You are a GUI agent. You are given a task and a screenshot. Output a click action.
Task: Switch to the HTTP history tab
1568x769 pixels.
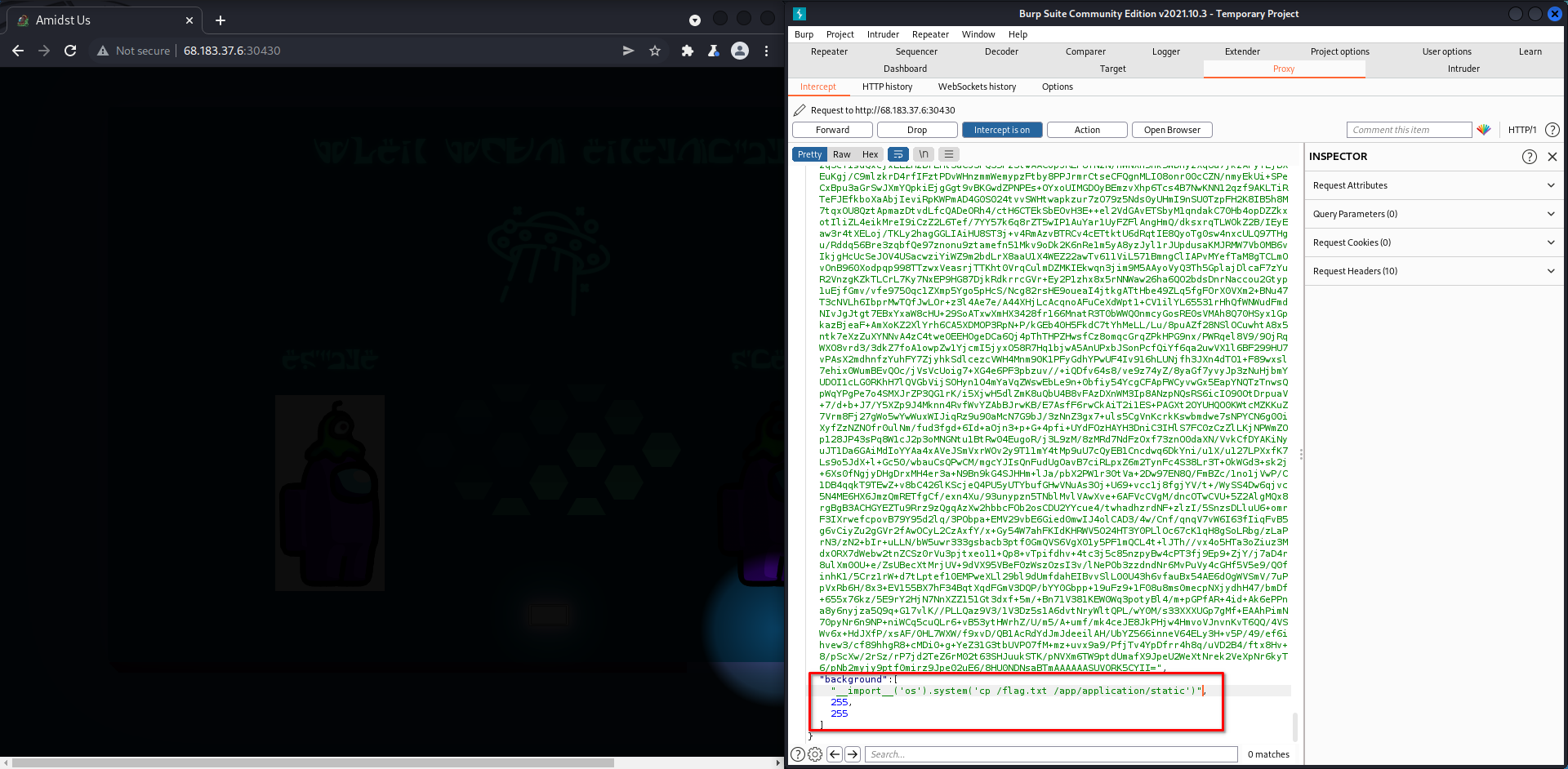pyautogui.click(x=887, y=87)
